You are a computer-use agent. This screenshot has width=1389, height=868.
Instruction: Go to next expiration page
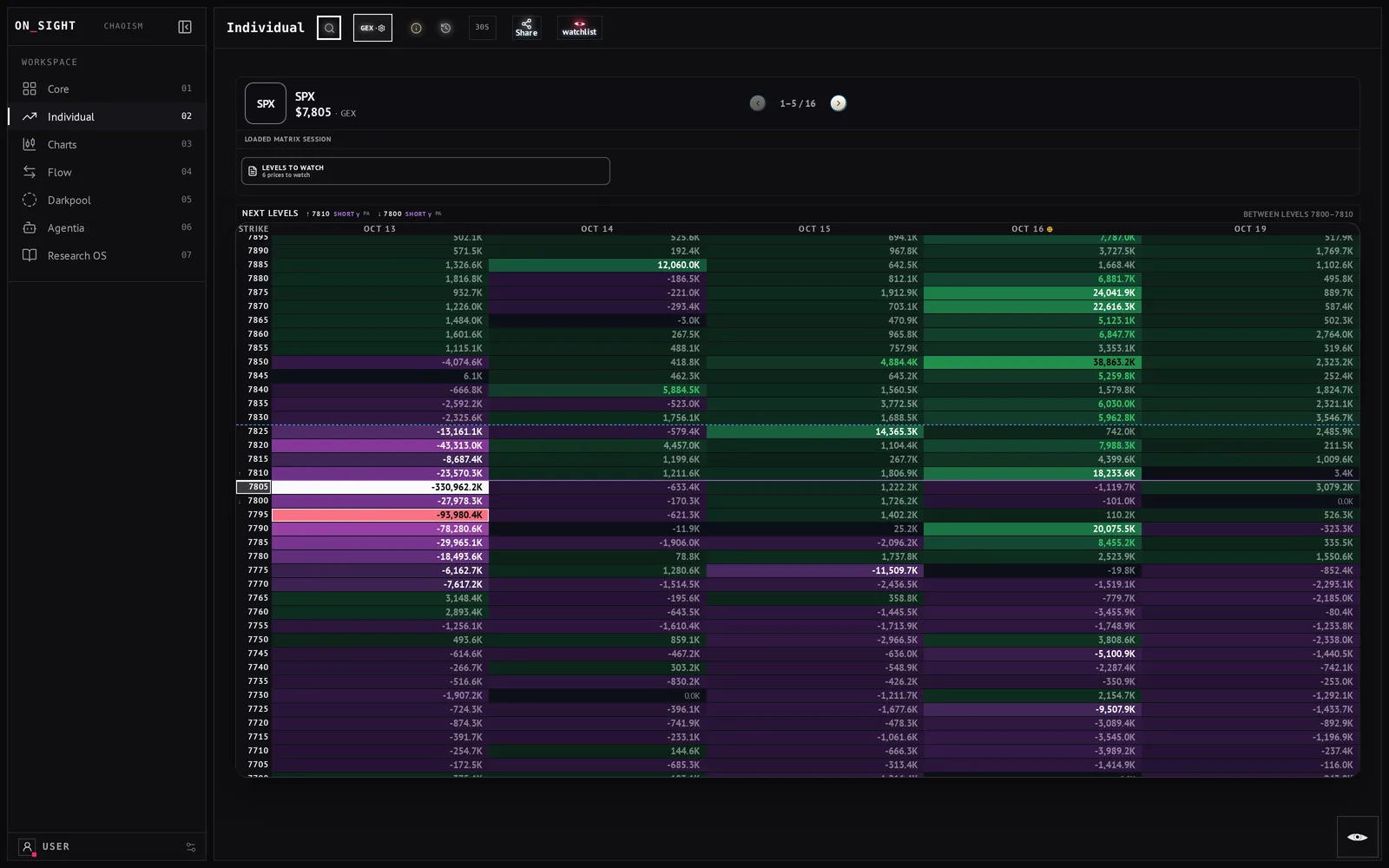(838, 103)
